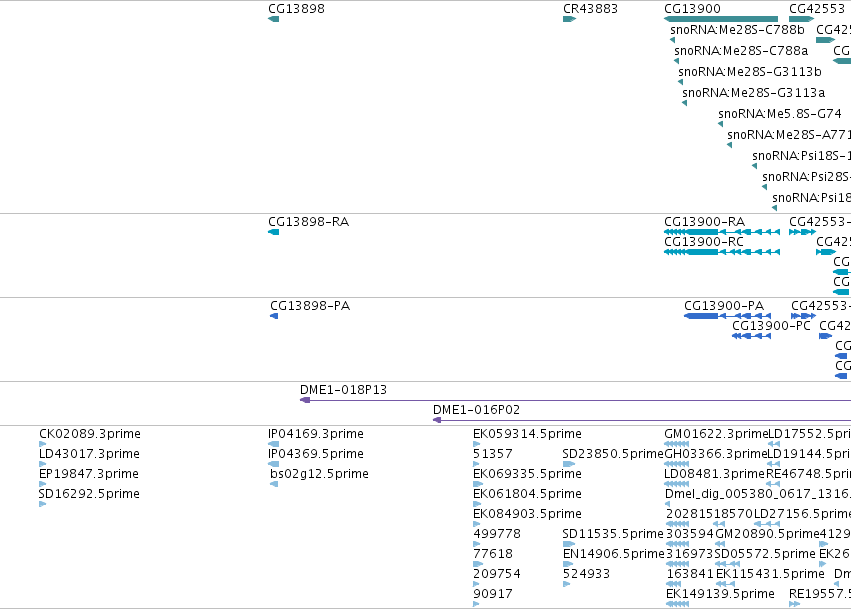The width and height of the screenshot is (851, 609).
Task: Click the snoRNA:Me5.8S-G74 label
Action: 779,113
